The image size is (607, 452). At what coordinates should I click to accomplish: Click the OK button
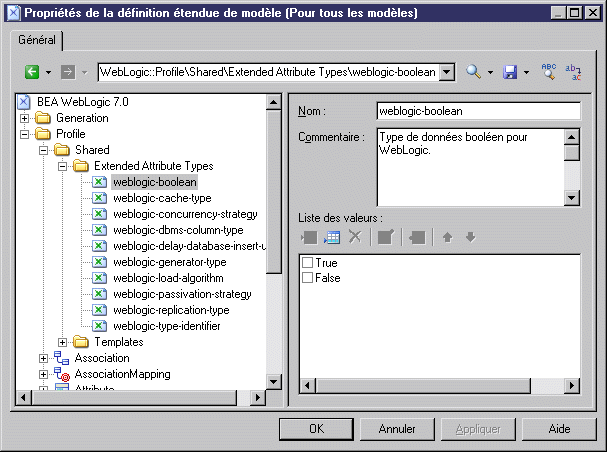316,429
